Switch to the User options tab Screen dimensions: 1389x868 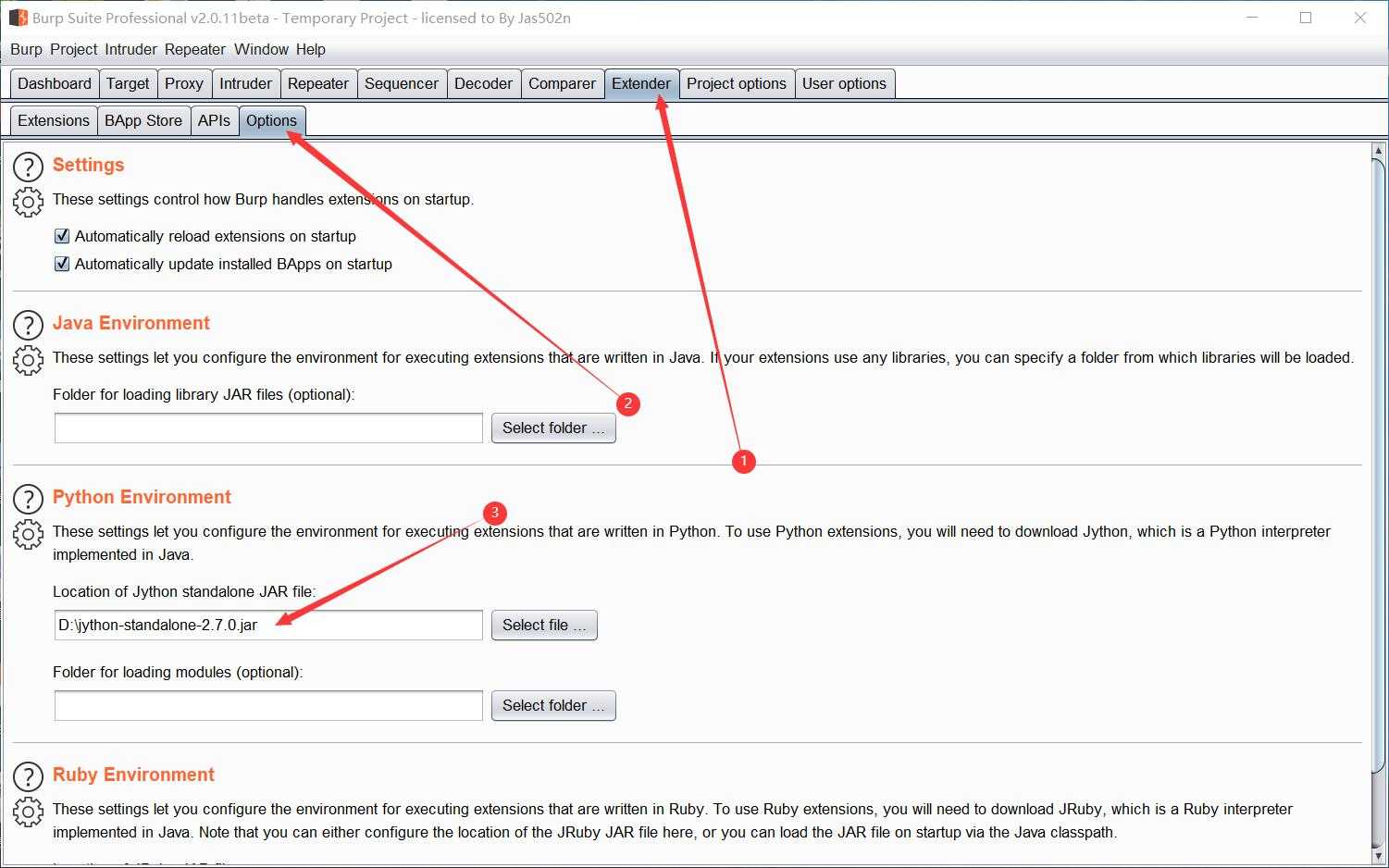click(844, 83)
